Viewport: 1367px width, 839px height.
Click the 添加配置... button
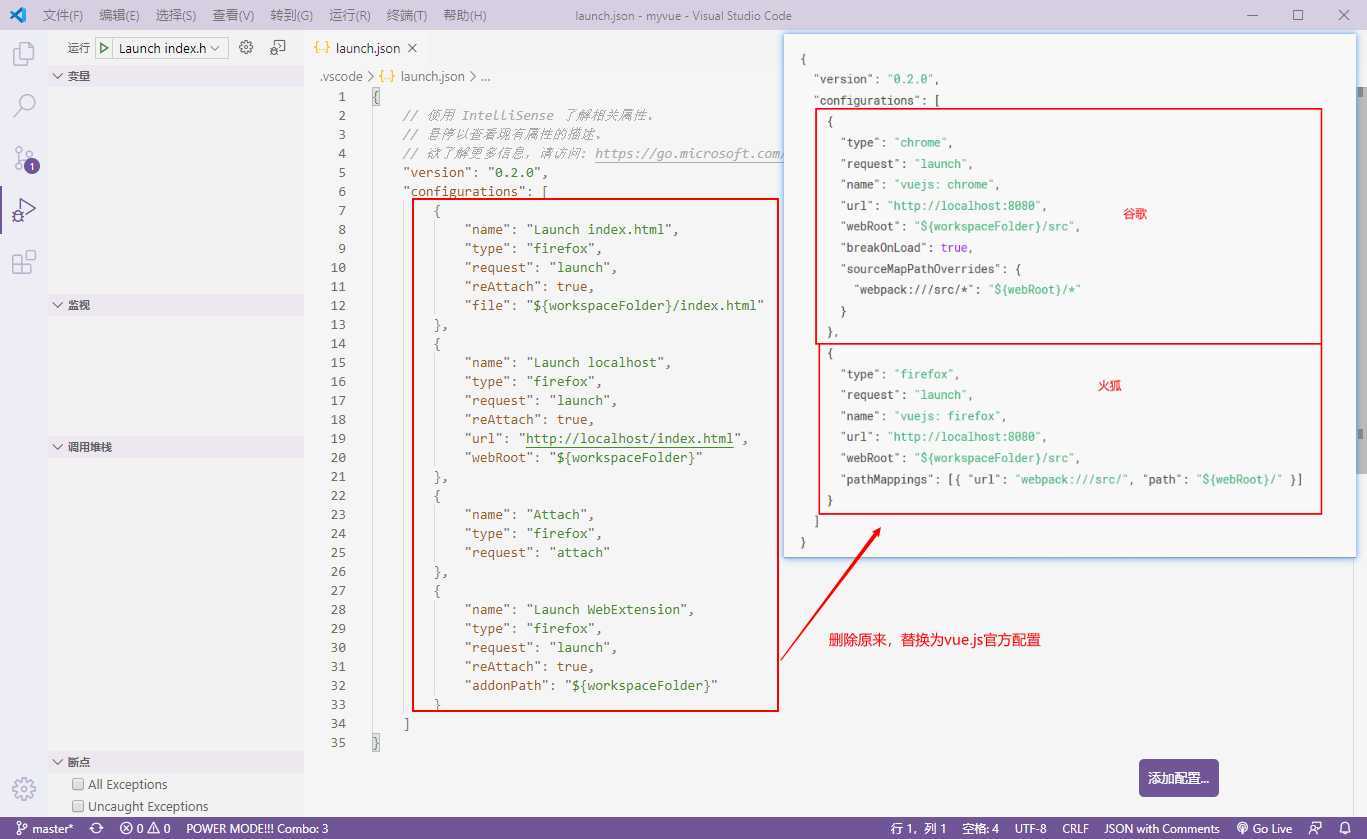point(1178,778)
